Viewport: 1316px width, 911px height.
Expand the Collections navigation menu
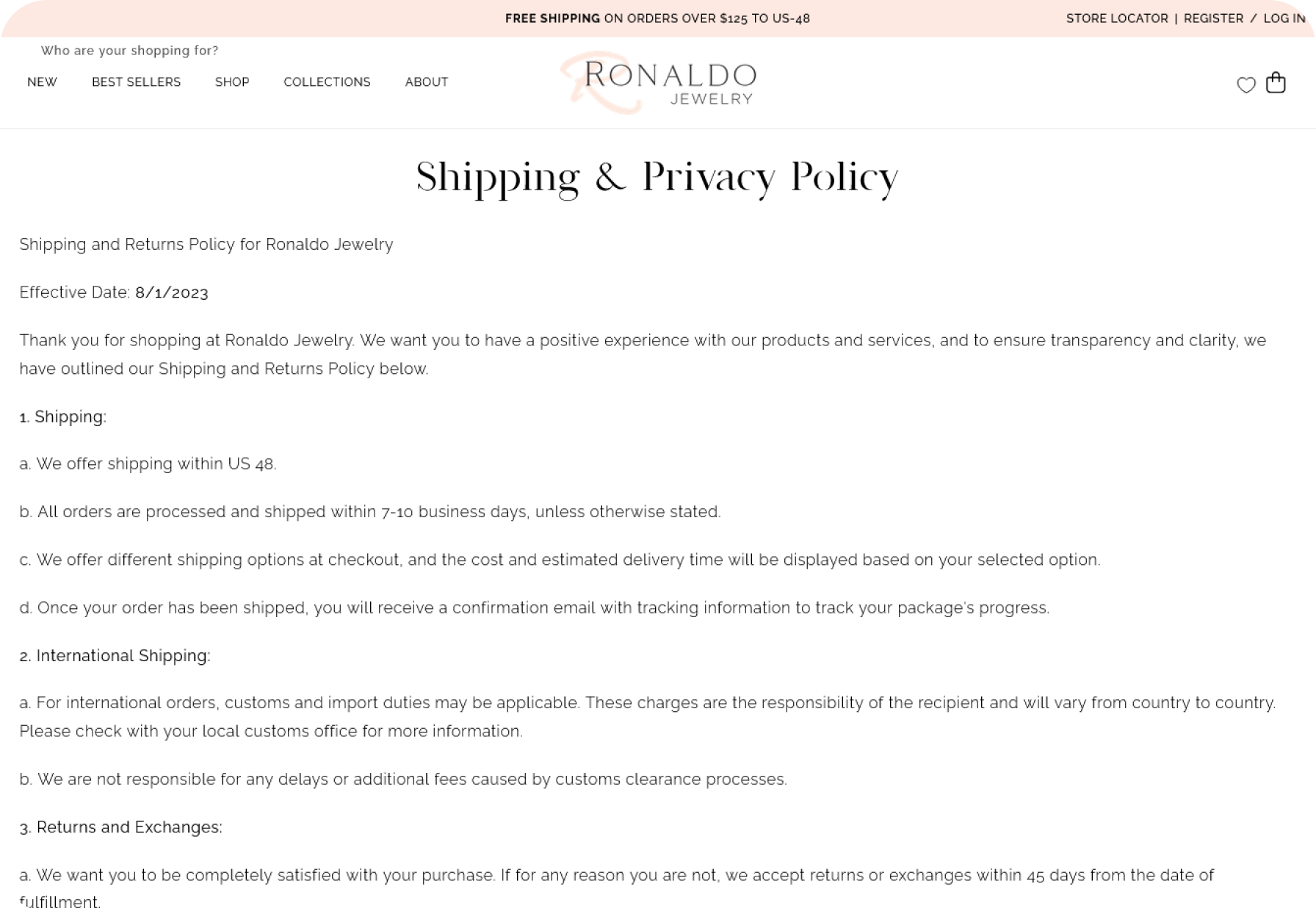coord(327,82)
